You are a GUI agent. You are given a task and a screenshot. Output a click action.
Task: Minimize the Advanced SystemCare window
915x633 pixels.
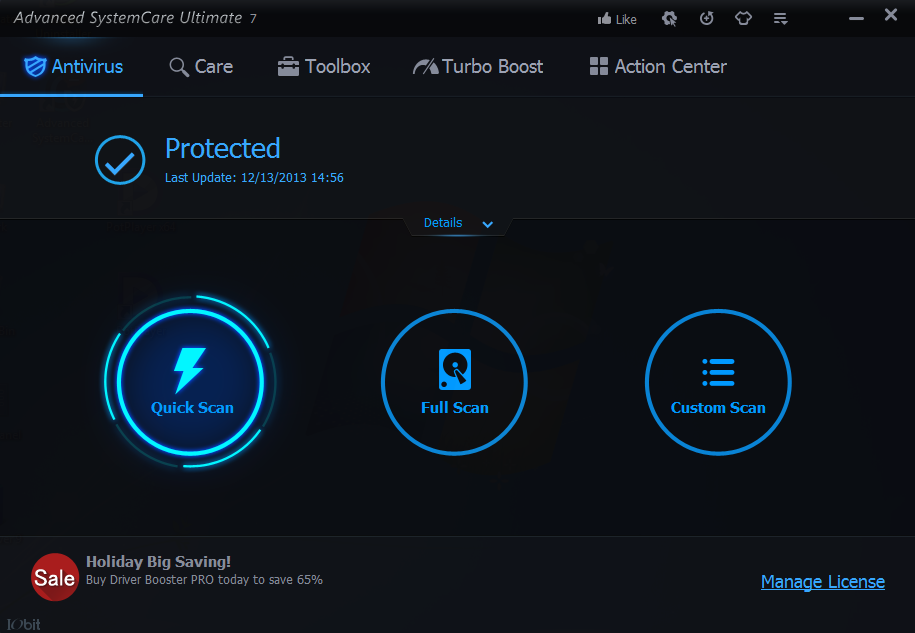point(856,19)
